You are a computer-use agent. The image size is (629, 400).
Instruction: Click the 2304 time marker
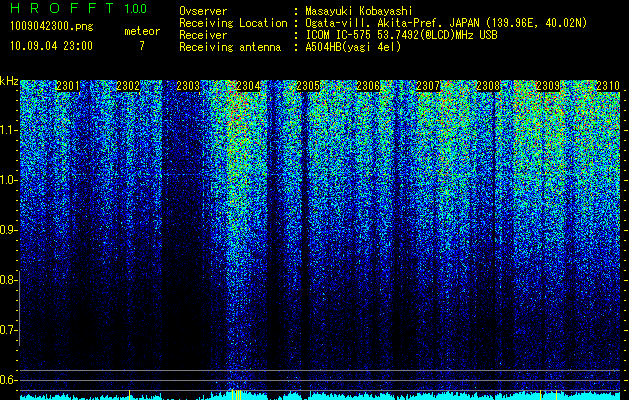tap(248, 86)
